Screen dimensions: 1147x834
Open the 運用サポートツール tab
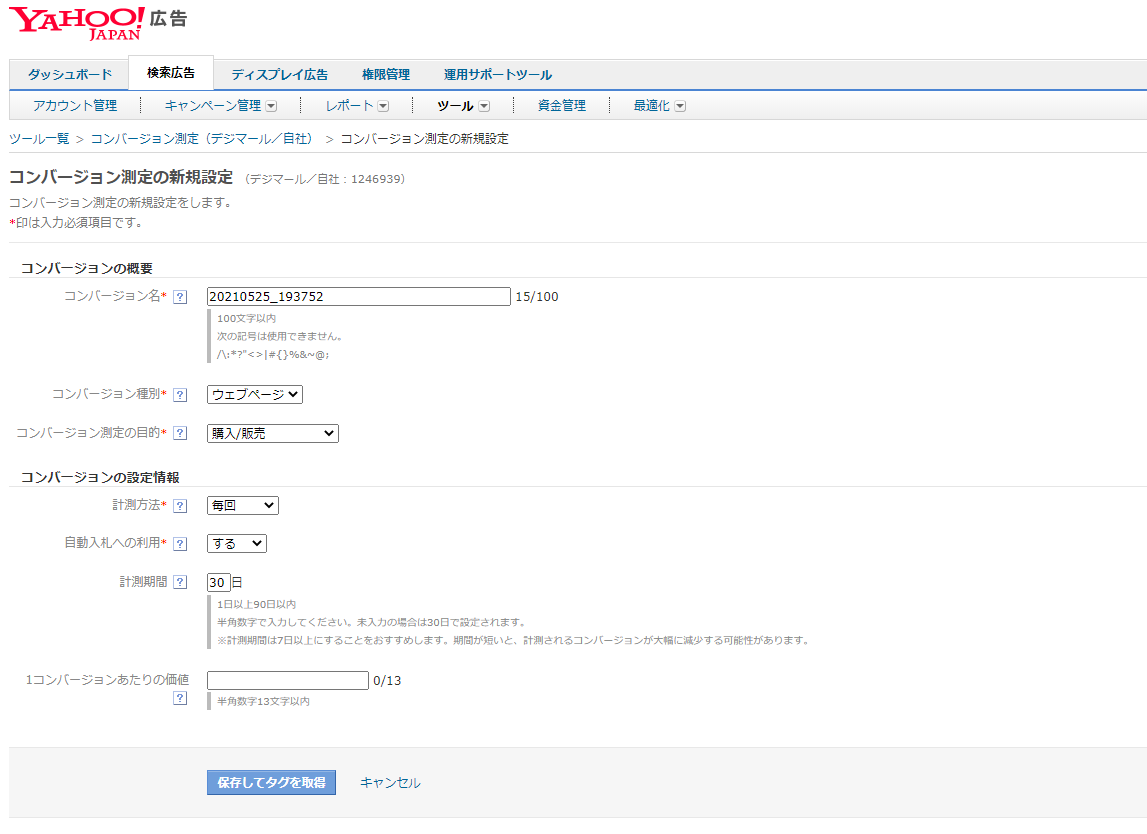tap(497, 75)
